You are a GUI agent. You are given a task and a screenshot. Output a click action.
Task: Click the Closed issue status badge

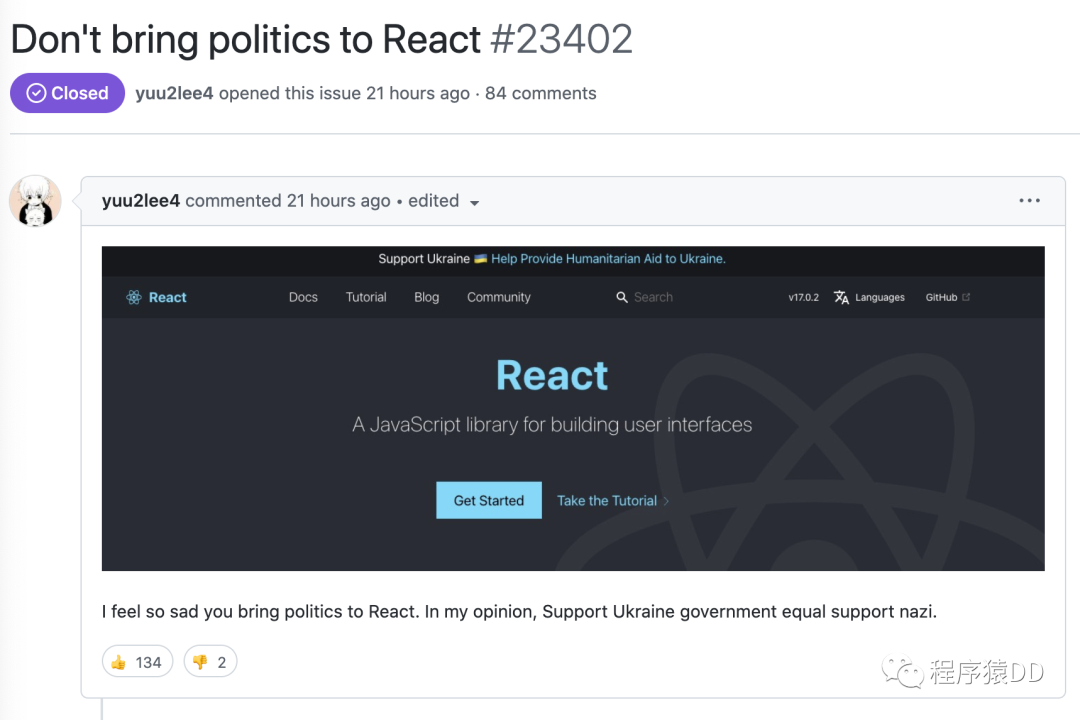click(x=68, y=93)
